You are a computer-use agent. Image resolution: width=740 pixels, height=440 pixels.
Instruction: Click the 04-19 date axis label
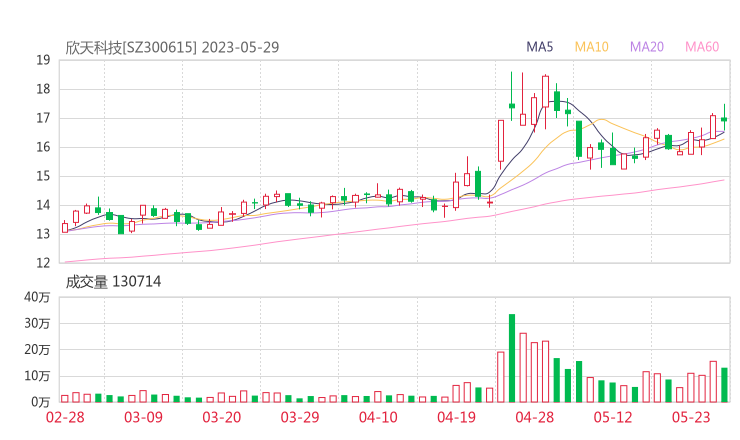coord(456,417)
